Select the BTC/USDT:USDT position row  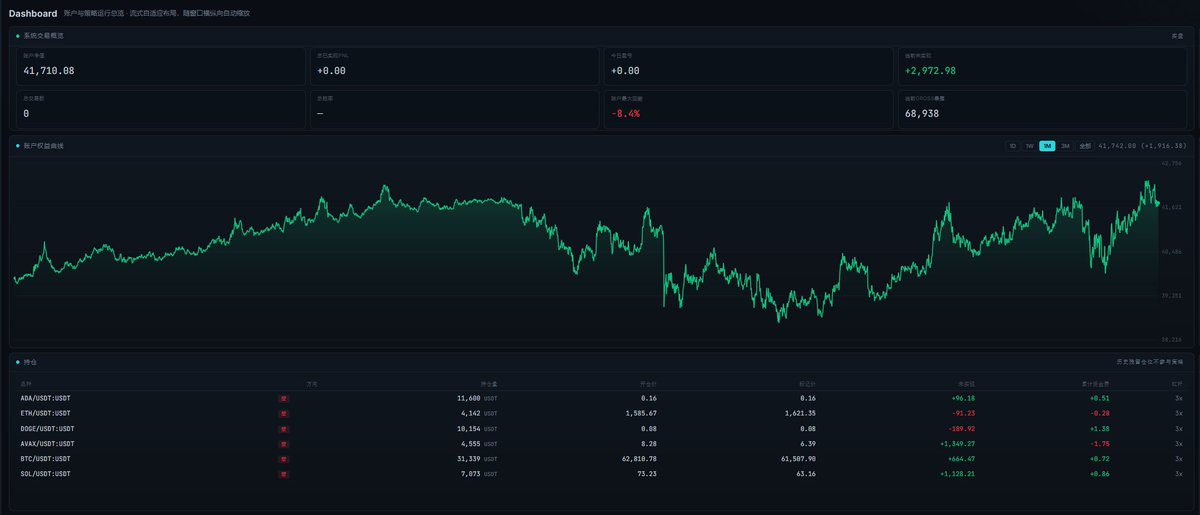point(600,458)
